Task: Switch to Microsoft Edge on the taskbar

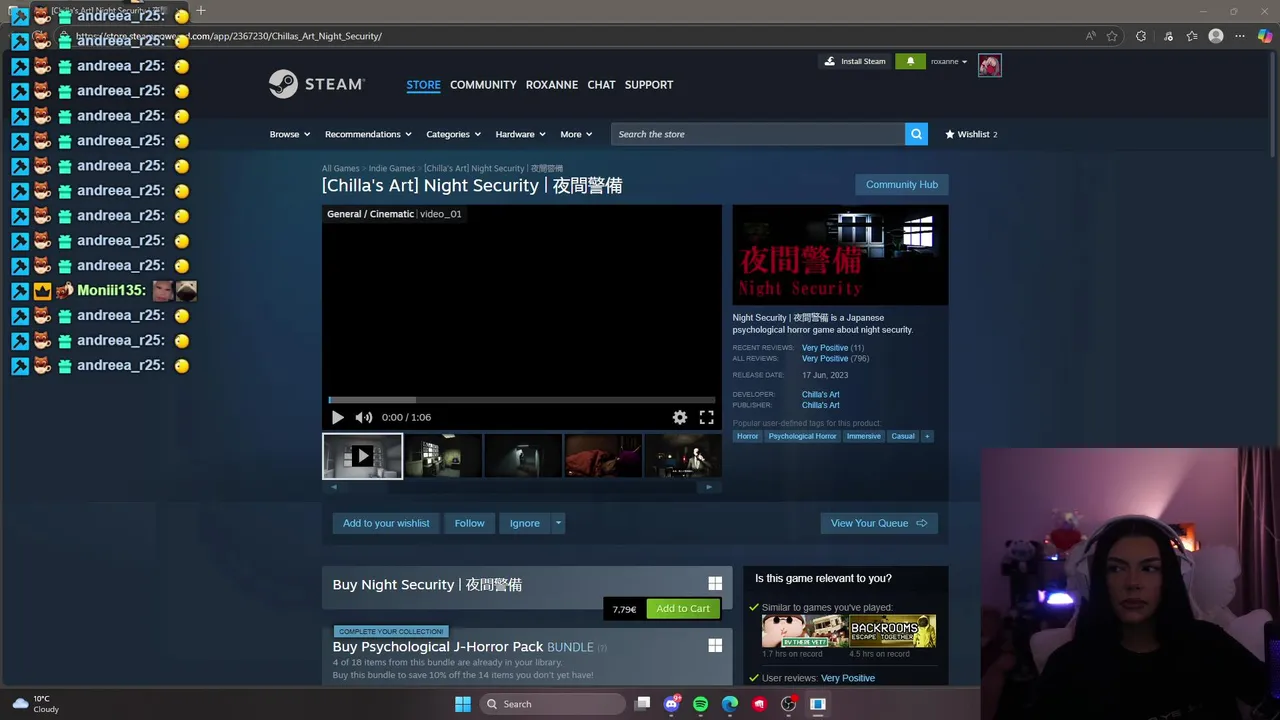Action: (730, 704)
